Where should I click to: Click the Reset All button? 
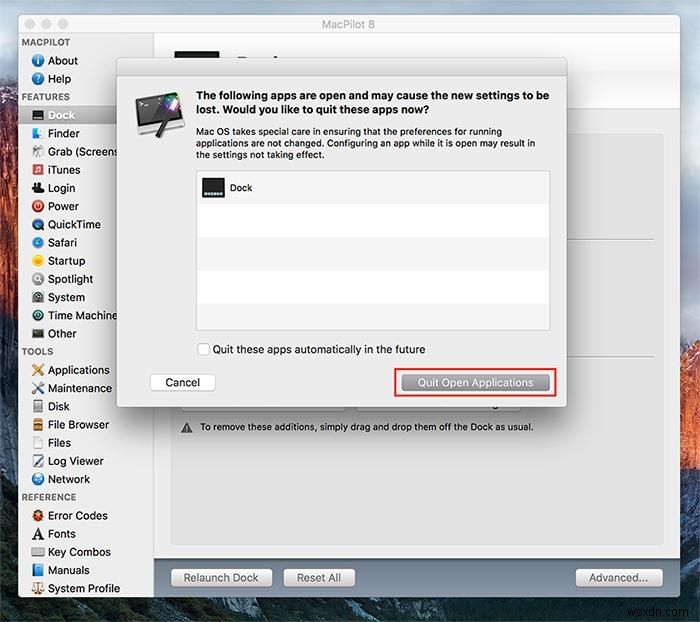coord(319,577)
